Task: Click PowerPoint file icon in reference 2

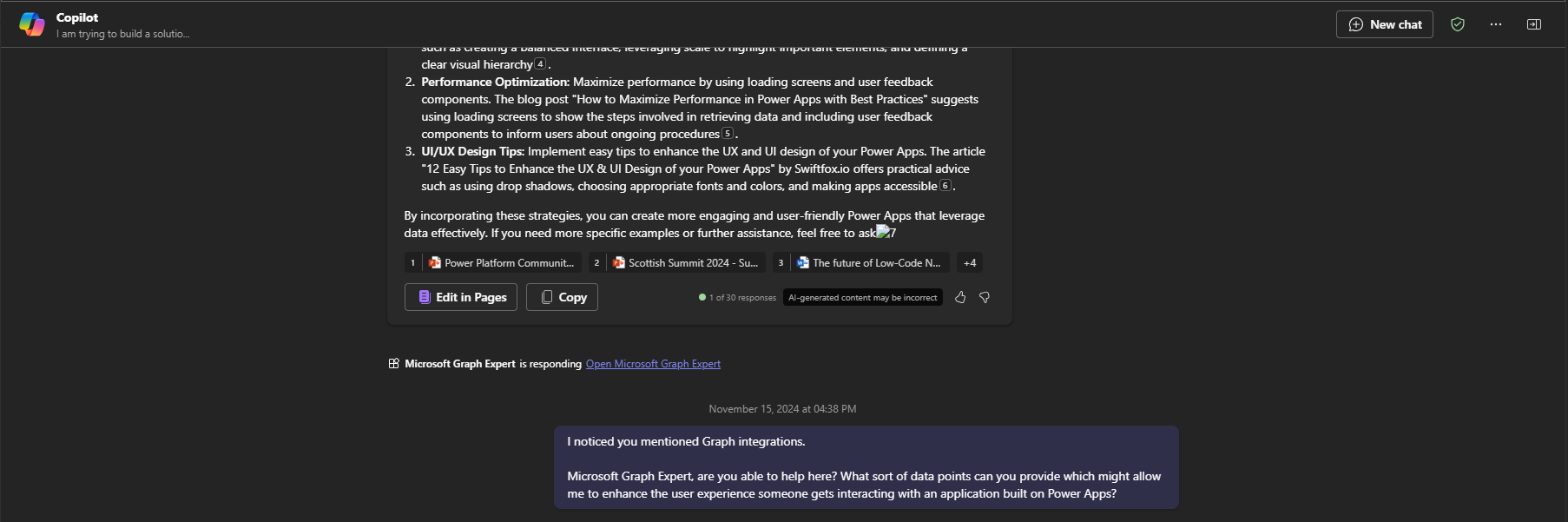Action: point(619,262)
